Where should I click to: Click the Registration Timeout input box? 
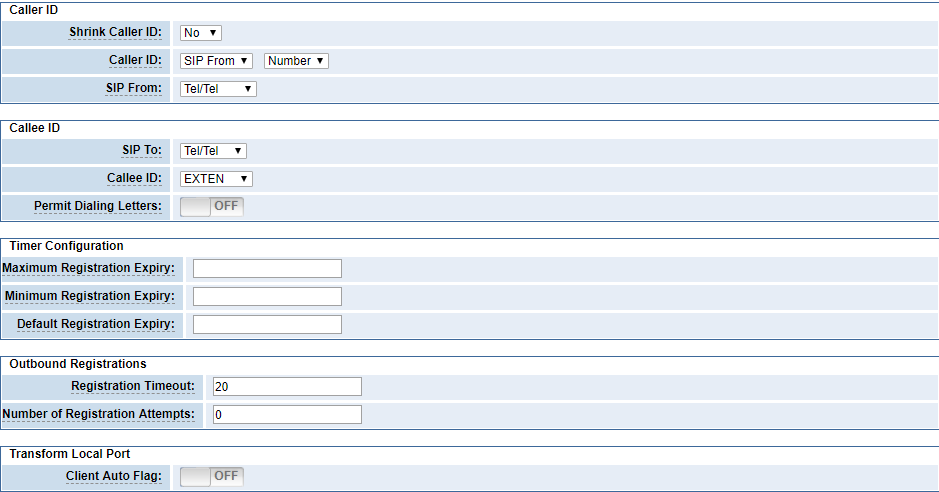tap(287, 387)
